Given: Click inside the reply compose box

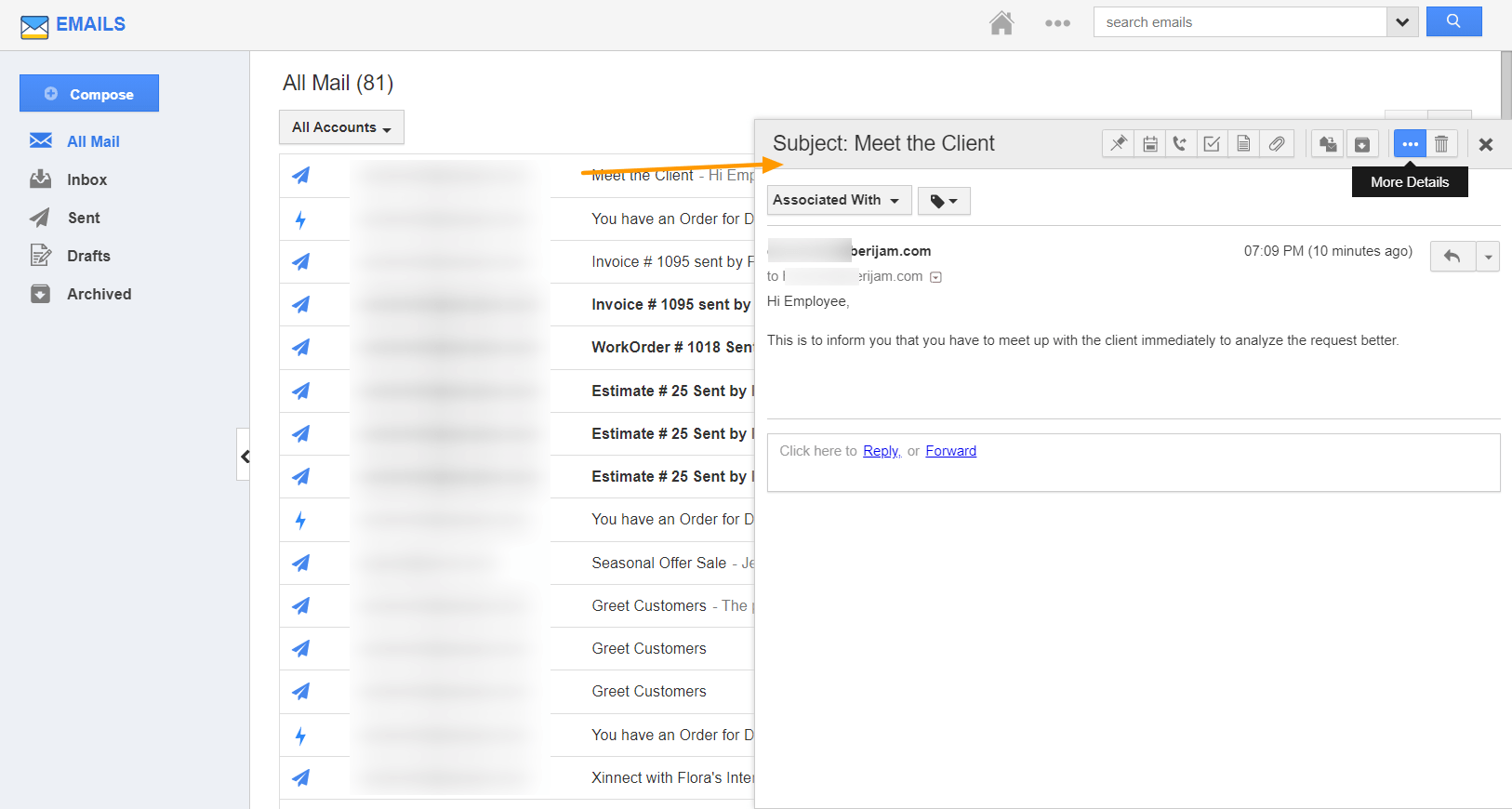Looking at the screenshot, I should [x=1134, y=462].
